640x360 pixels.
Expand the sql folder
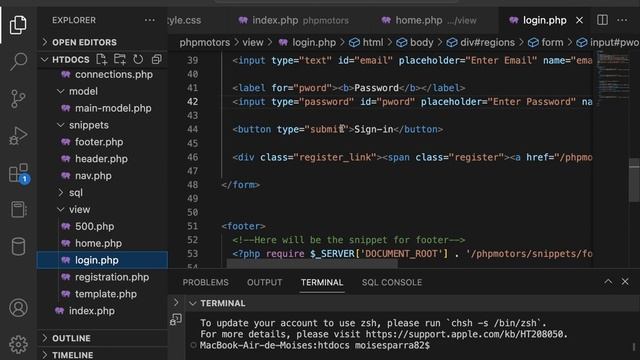(x=76, y=192)
